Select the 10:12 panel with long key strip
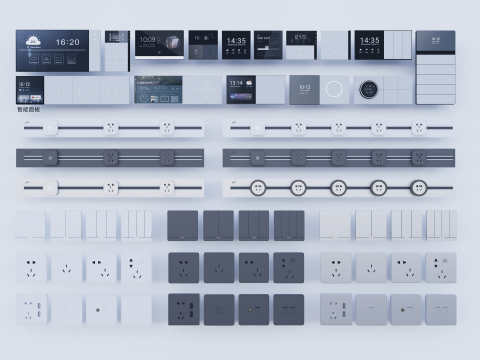This screenshot has width=480, height=360. coord(72,90)
